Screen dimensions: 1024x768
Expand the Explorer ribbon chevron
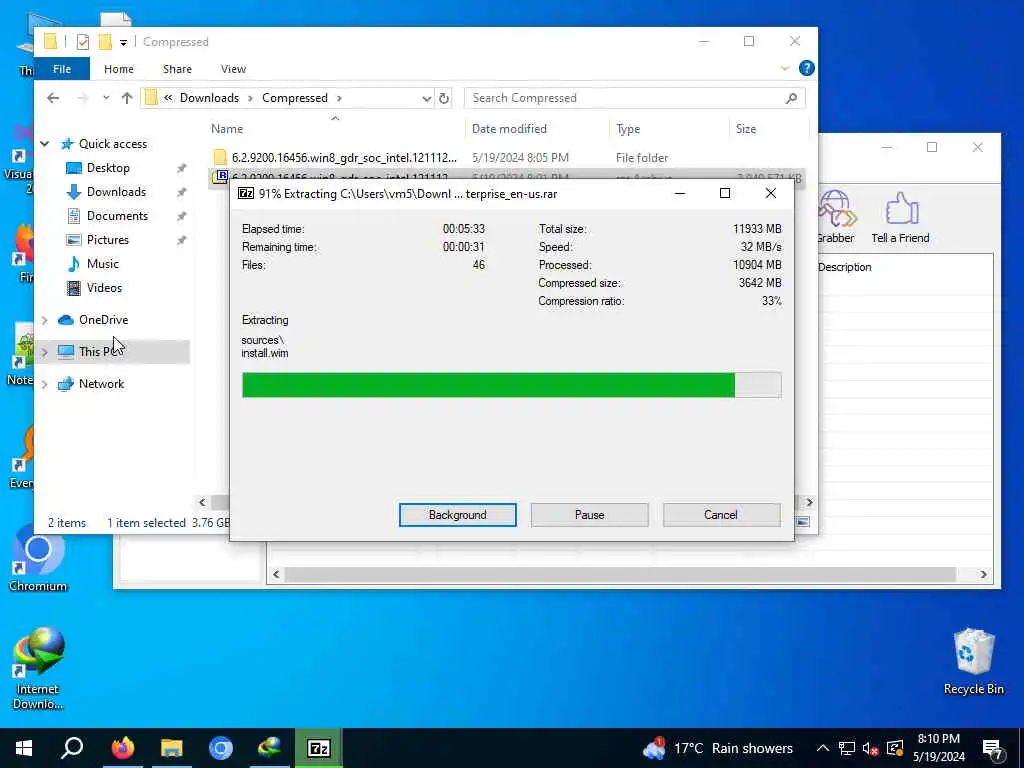(x=784, y=69)
